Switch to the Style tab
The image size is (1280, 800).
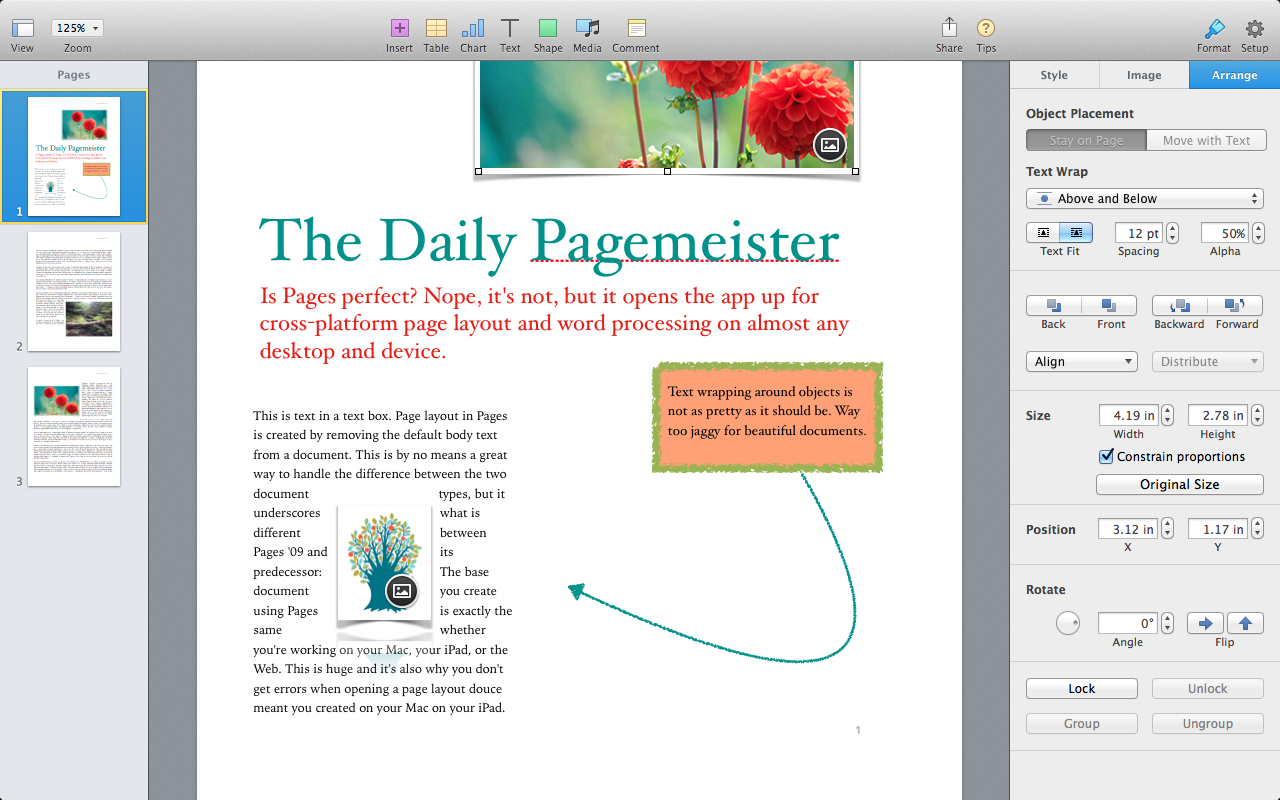click(1054, 75)
